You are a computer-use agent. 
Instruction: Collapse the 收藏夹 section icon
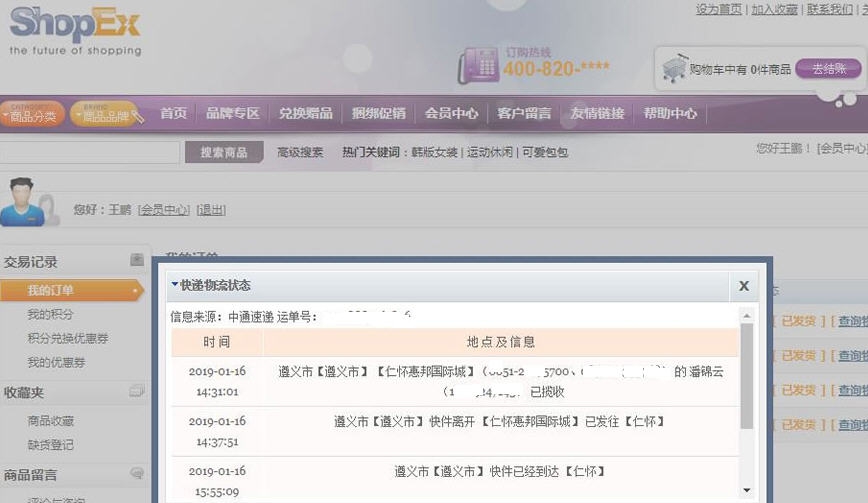[x=137, y=391]
